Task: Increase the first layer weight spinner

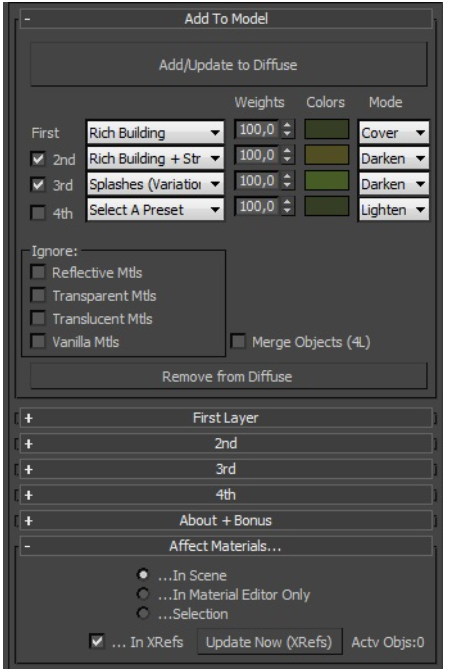Action: (287, 125)
